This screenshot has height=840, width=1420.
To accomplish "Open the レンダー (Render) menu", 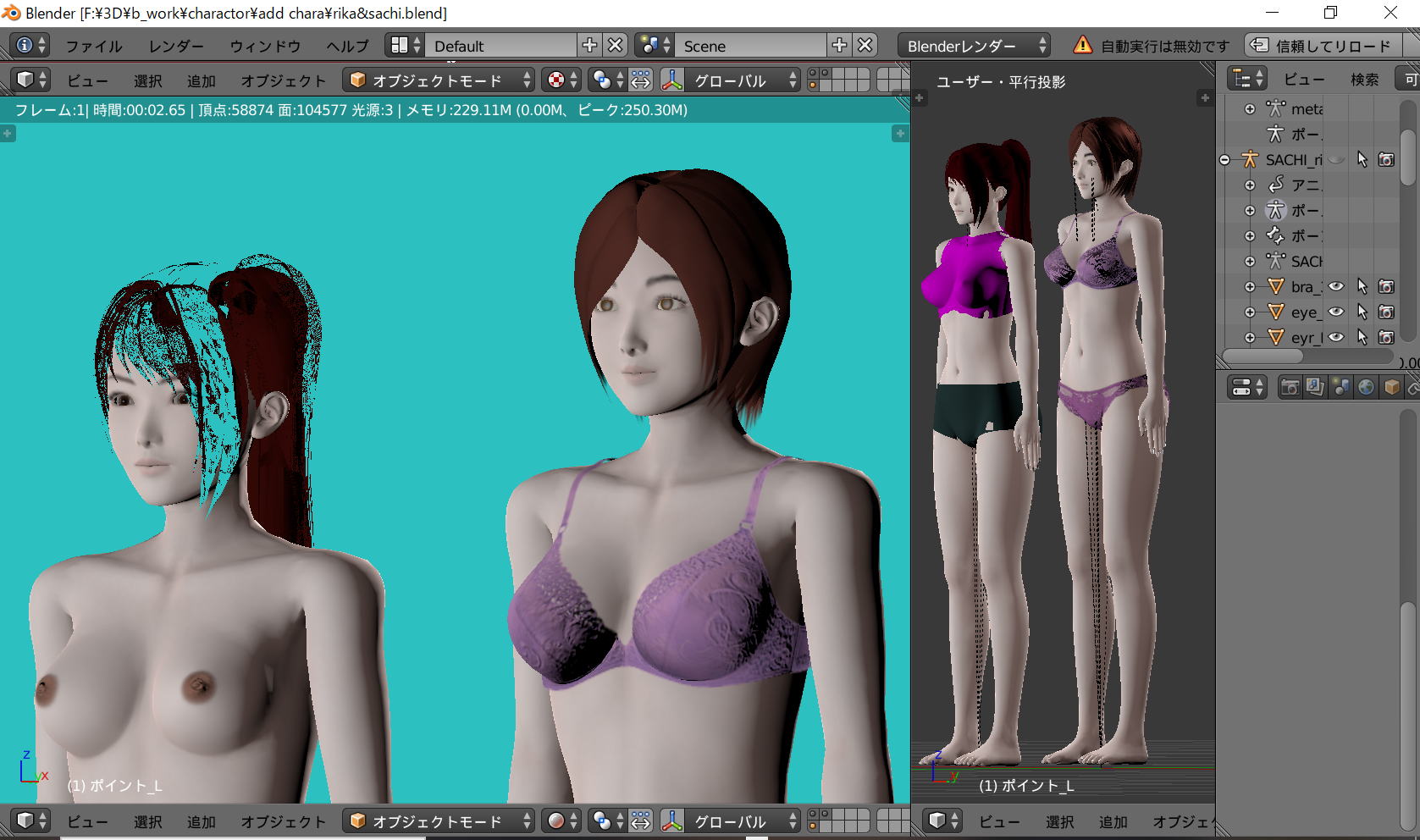I will (176, 46).
